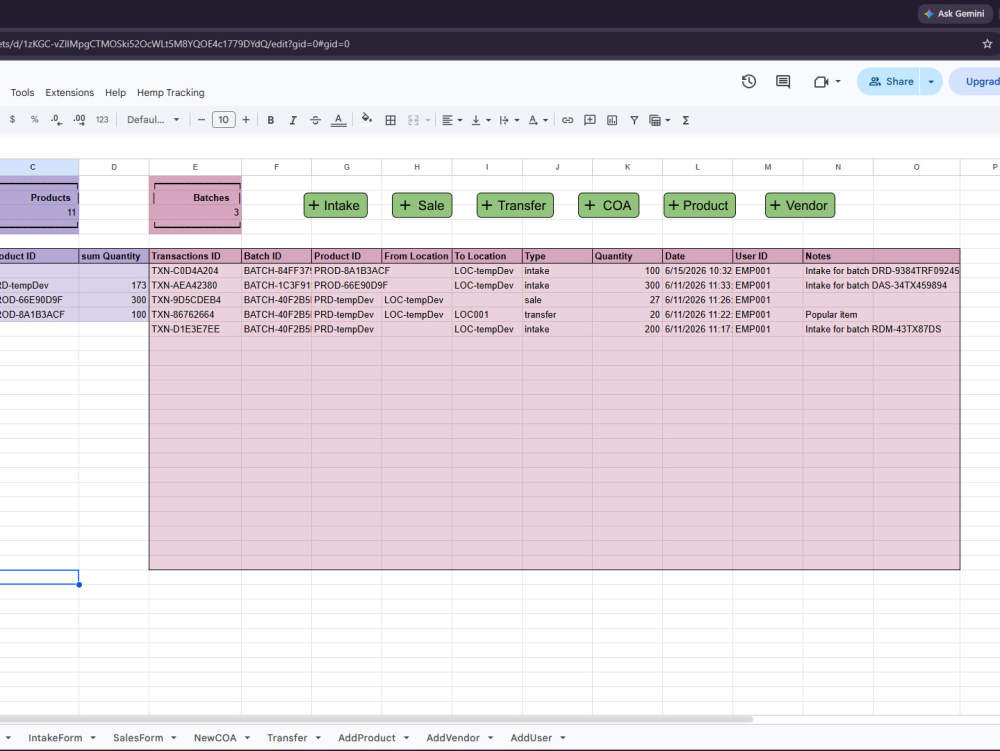Open the AddUser tab dropdown arrow
Image resolution: width=1000 pixels, height=751 pixels.
click(562, 738)
